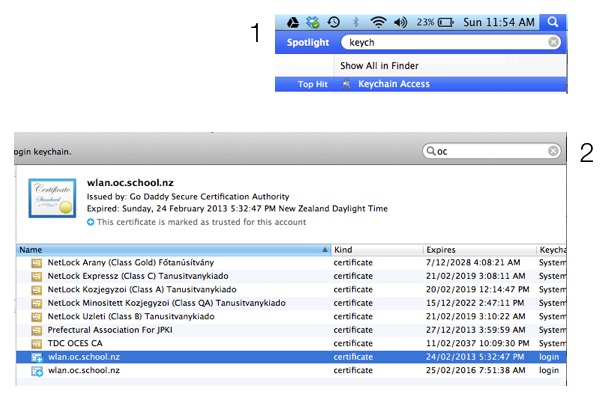Click the Bluetooth status icon
604x407 pixels.
[354, 21]
